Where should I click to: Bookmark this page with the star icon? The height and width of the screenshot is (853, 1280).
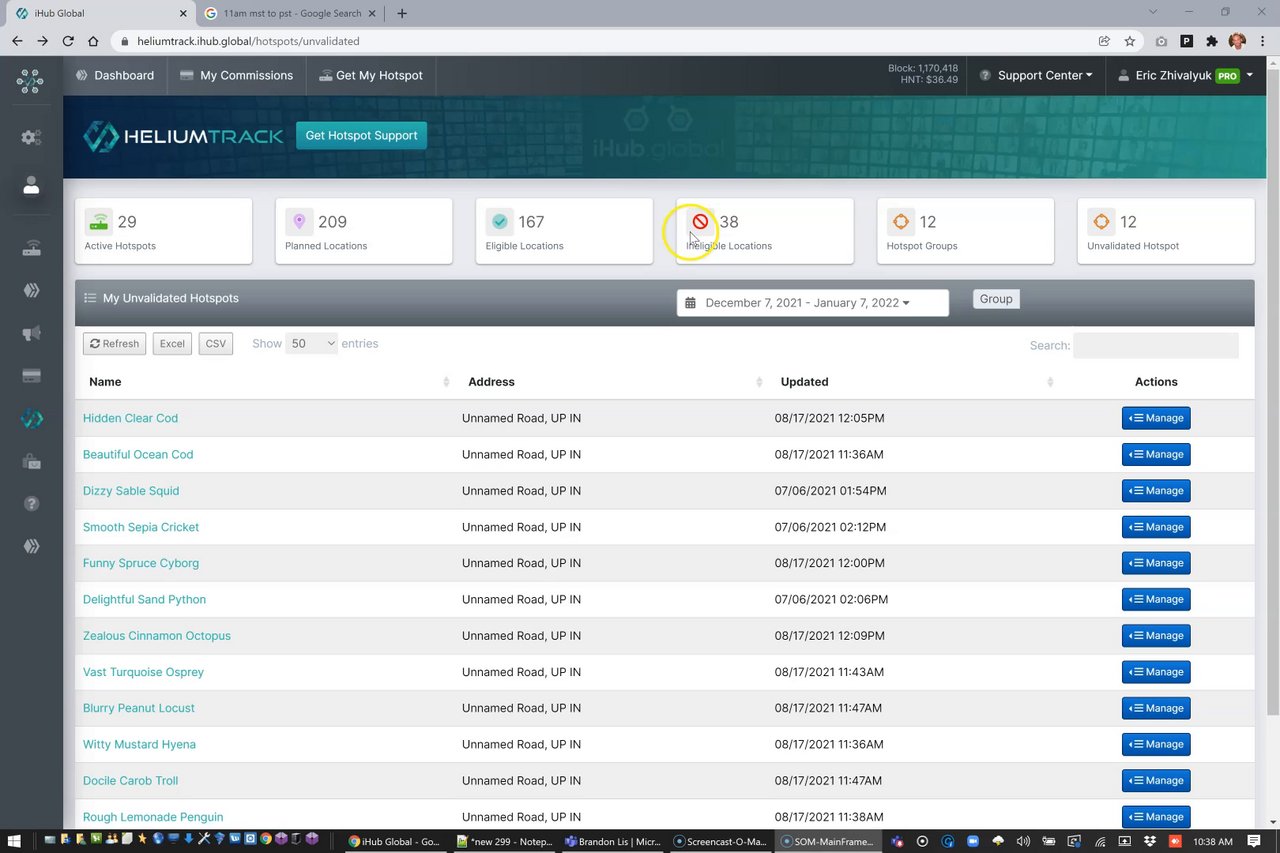tap(1129, 41)
